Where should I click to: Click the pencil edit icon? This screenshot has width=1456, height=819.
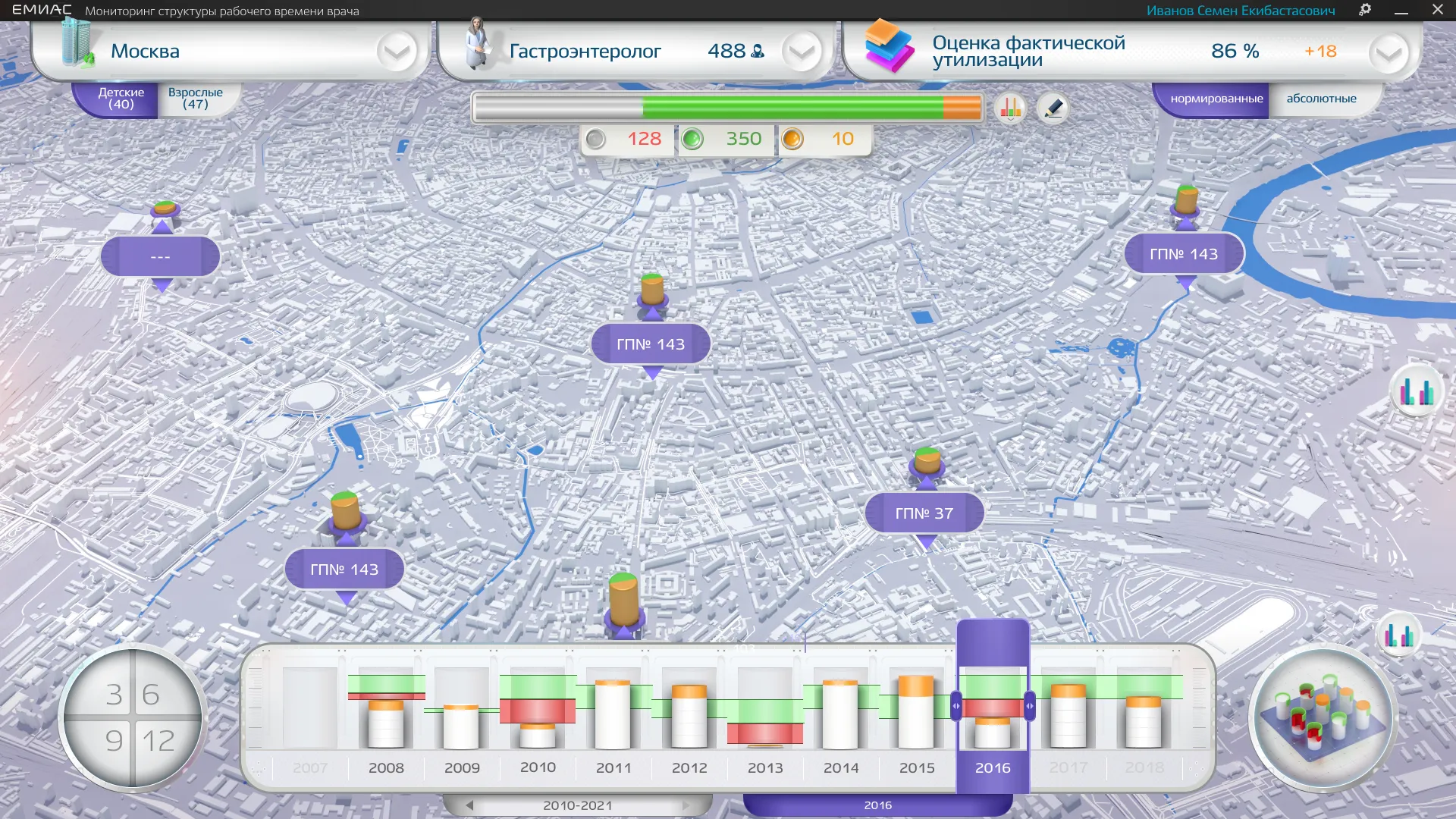[x=1053, y=108]
